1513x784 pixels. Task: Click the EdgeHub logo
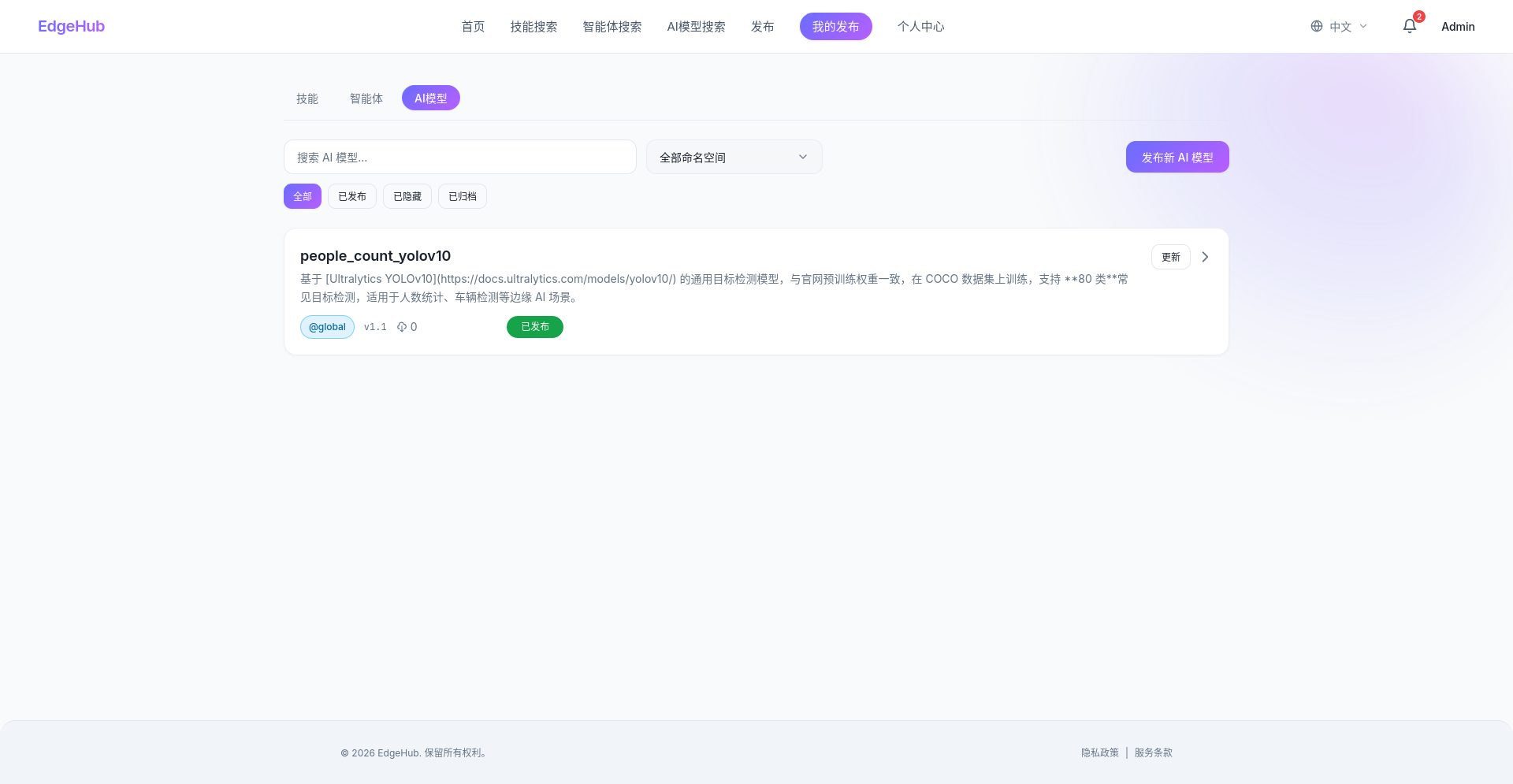point(71,26)
